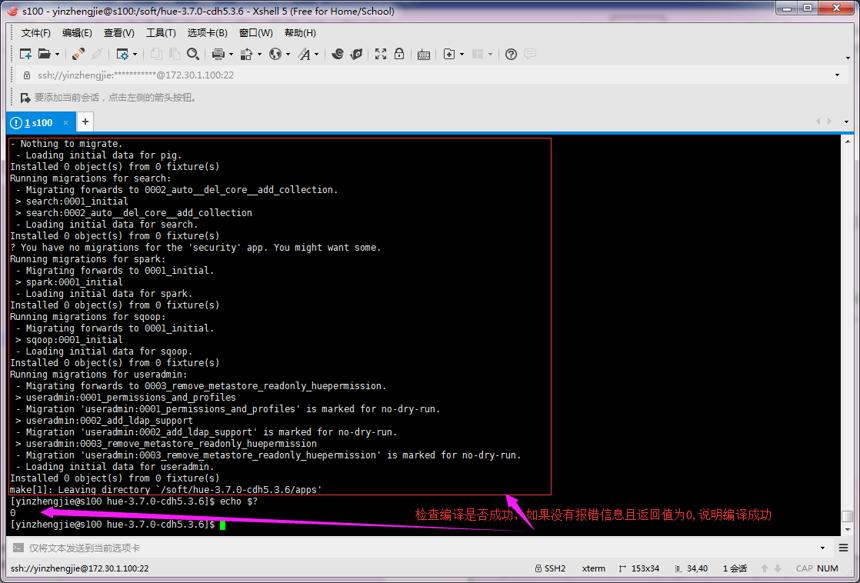
Task: Expand the font dropdown arrow
Action: pos(316,54)
